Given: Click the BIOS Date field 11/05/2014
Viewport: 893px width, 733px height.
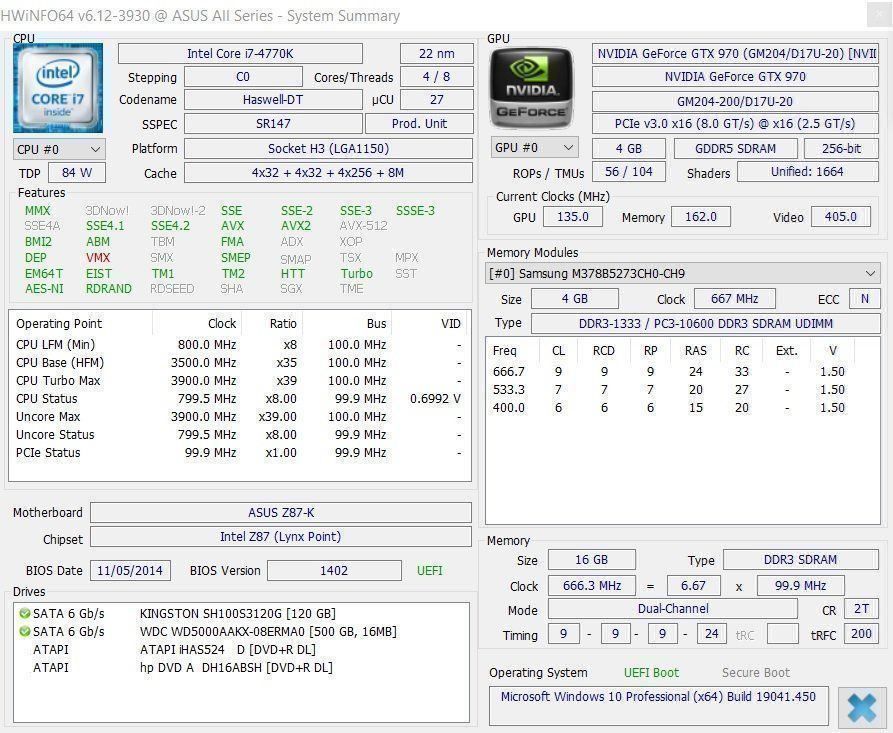Looking at the screenshot, I should (130, 571).
